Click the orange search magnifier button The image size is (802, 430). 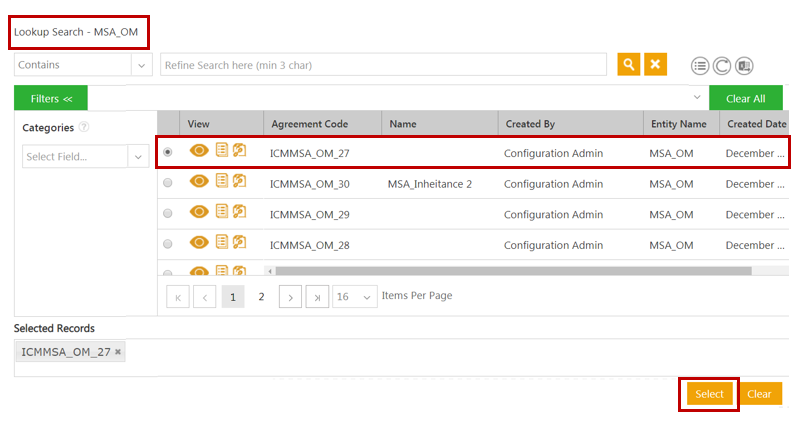tap(629, 64)
